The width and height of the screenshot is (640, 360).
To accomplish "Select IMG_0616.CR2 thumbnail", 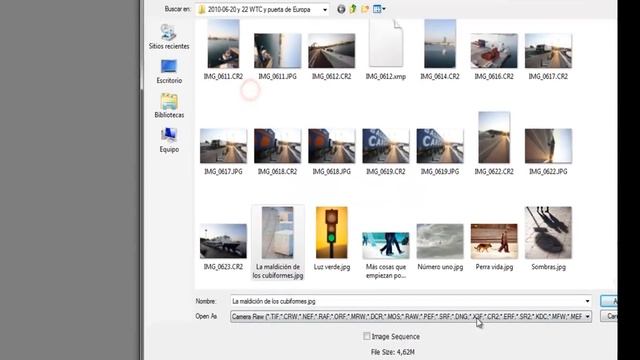I will point(494,51).
